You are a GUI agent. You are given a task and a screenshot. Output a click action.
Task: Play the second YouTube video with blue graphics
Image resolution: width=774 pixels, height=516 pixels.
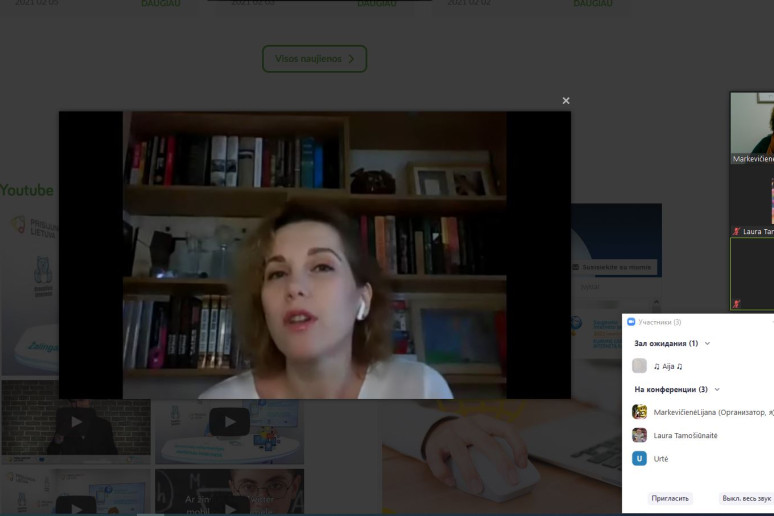(x=230, y=422)
